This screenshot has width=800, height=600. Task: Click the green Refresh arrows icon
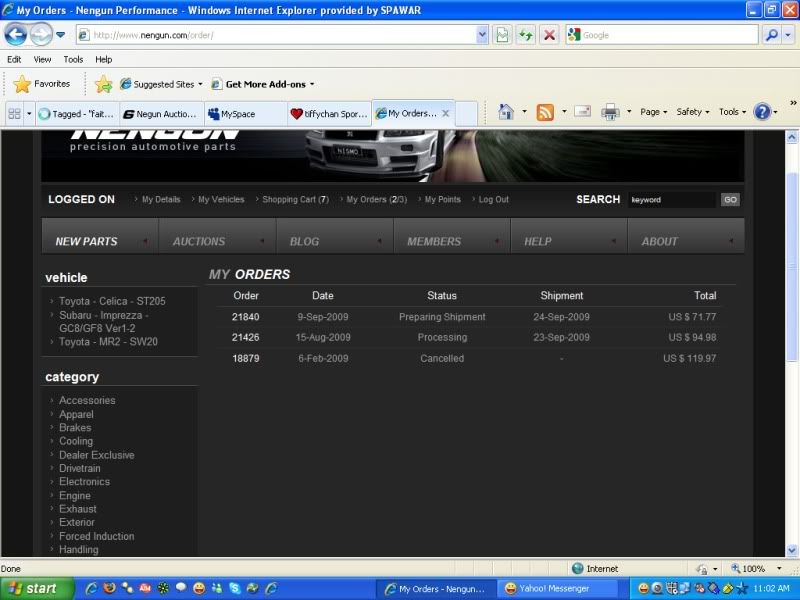pyautogui.click(x=526, y=35)
